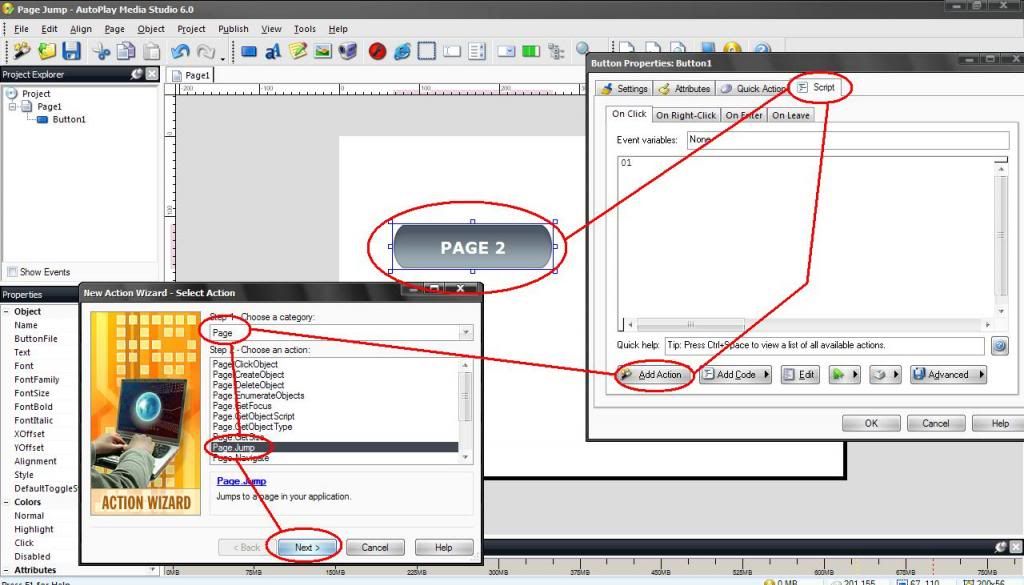Open the Publish menu

[233, 29]
